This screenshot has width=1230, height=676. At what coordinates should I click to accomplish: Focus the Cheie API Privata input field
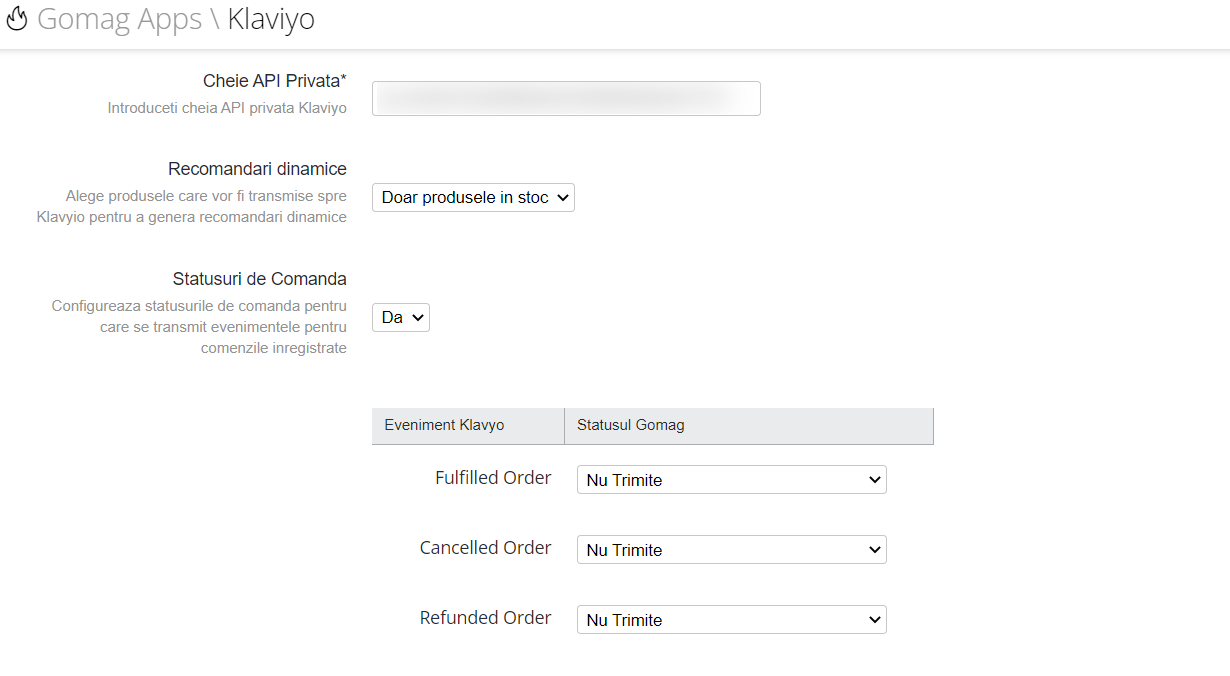point(566,99)
